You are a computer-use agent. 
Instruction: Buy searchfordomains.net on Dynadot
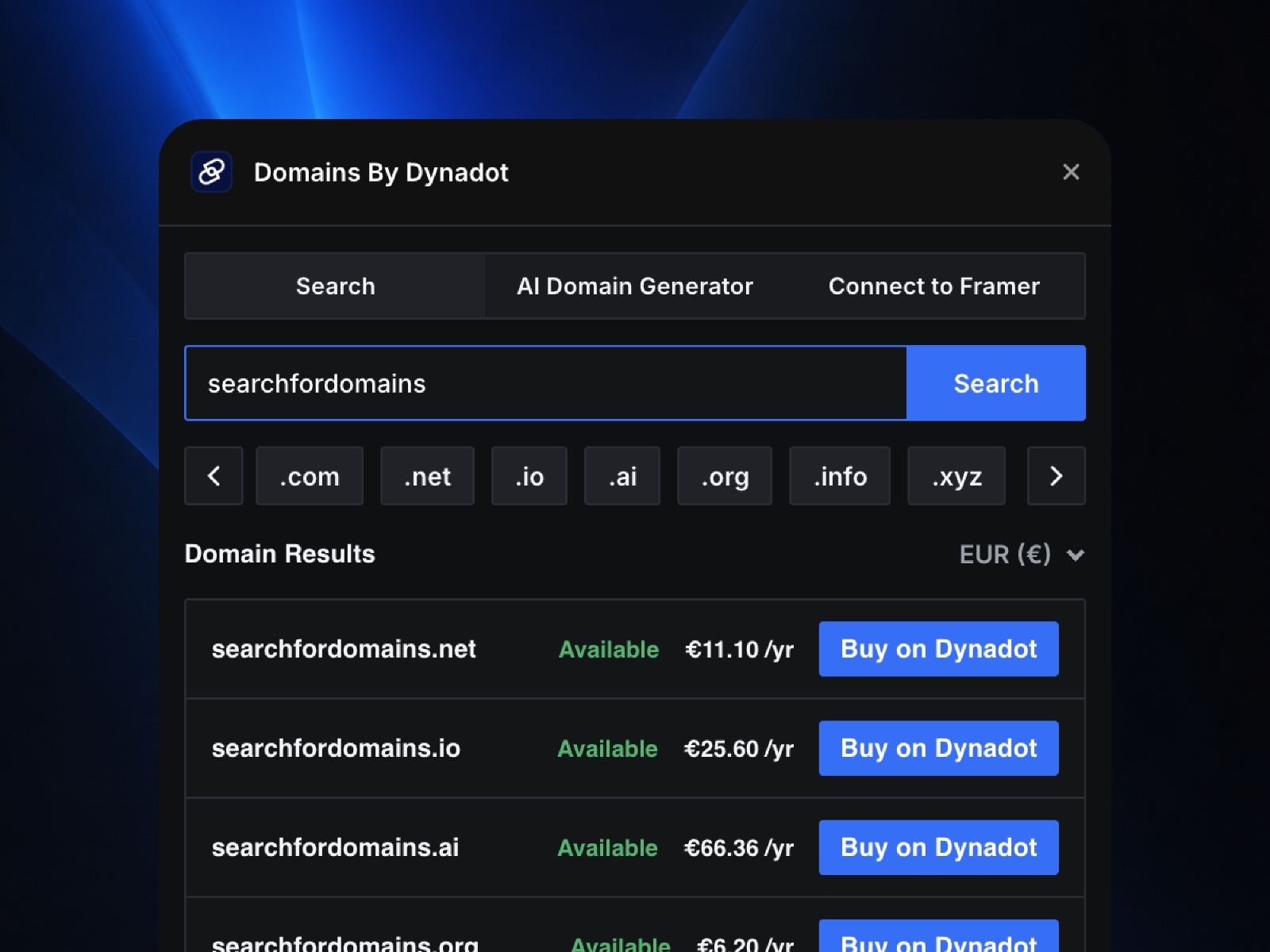(938, 649)
